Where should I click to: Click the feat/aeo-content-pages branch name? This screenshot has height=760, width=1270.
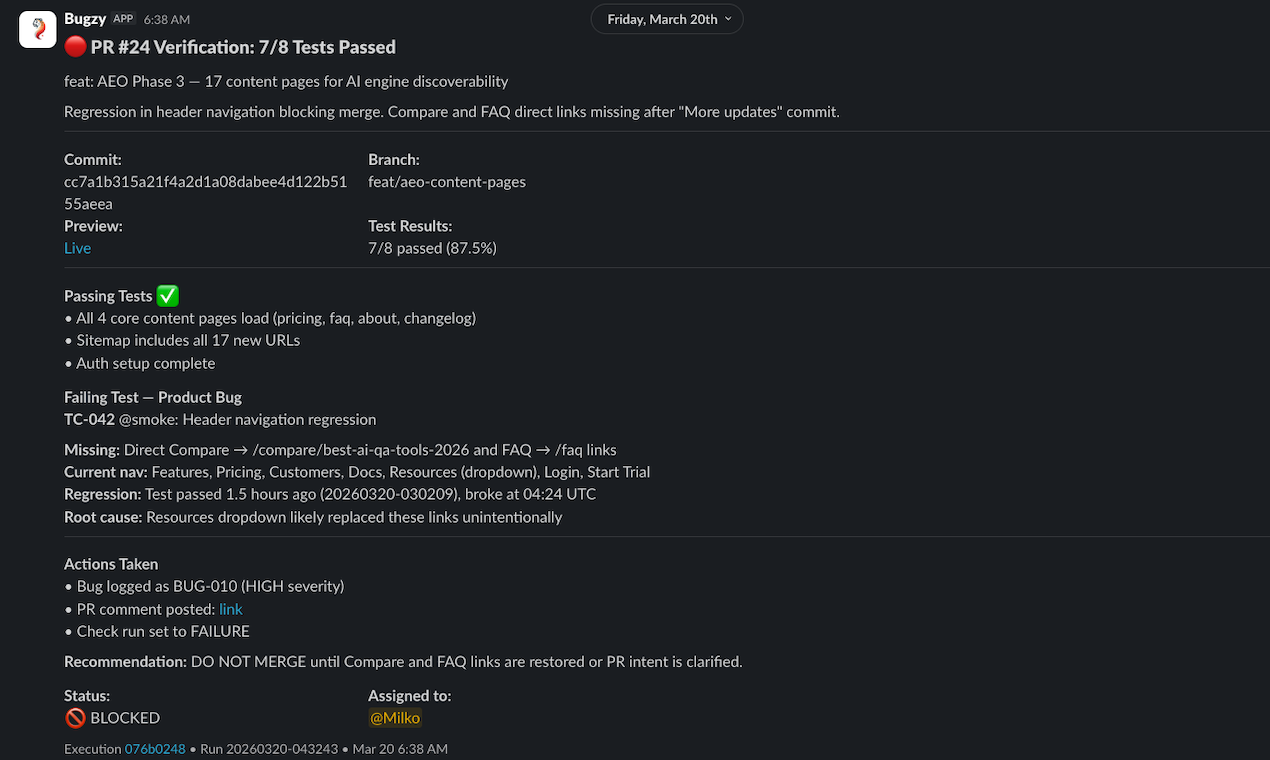click(446, 182)
